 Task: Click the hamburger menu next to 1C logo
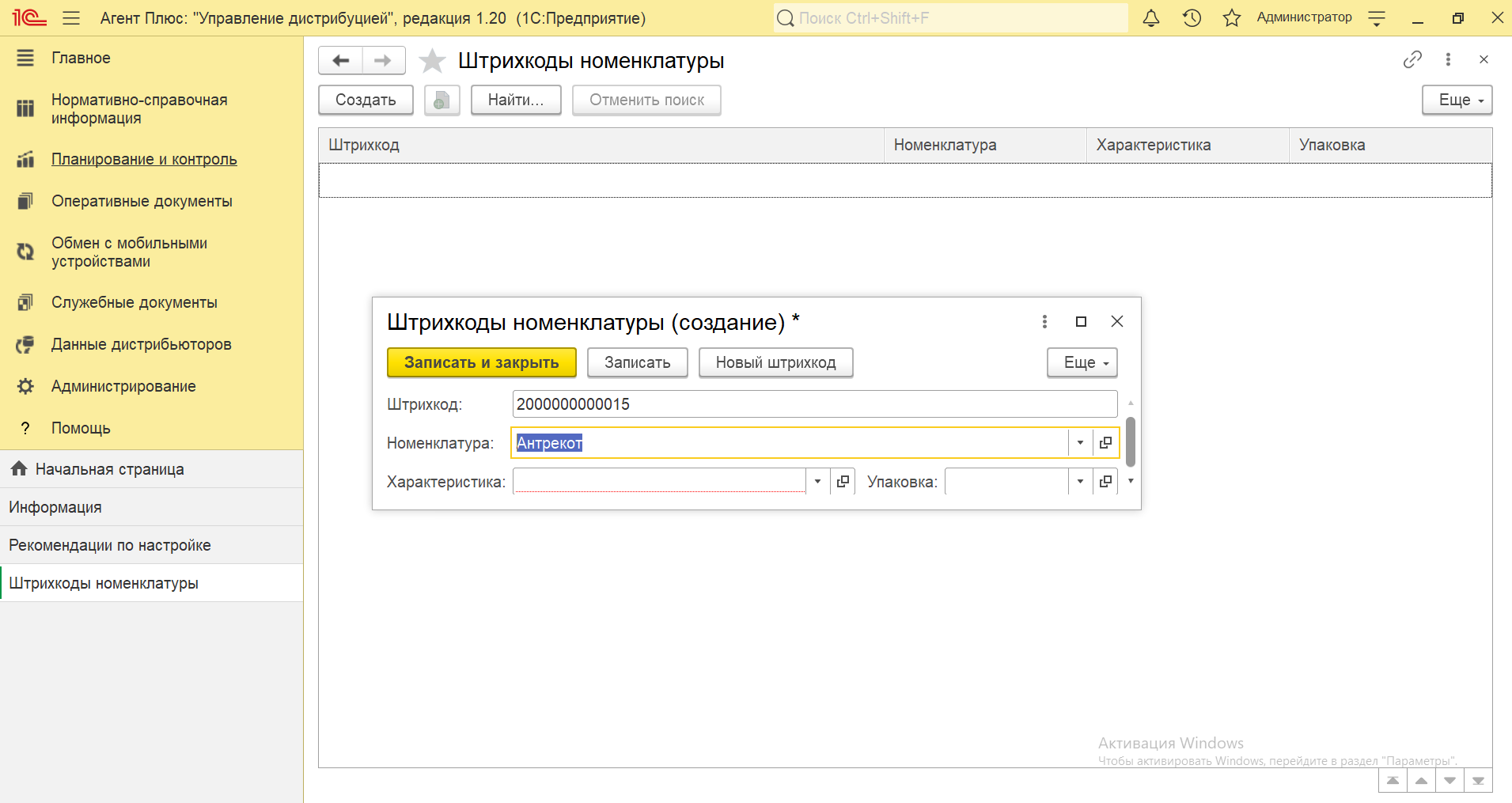tap(71, 18)
